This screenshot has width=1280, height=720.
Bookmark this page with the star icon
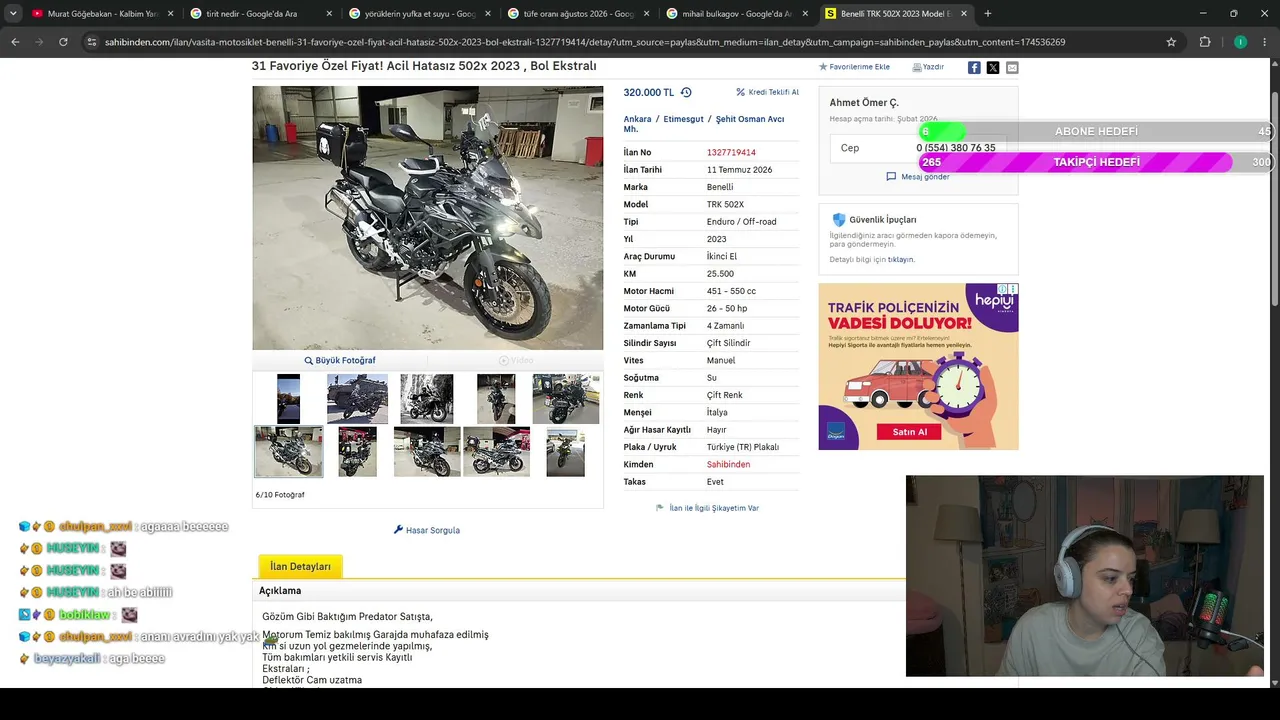click(x=1171, y=42)
